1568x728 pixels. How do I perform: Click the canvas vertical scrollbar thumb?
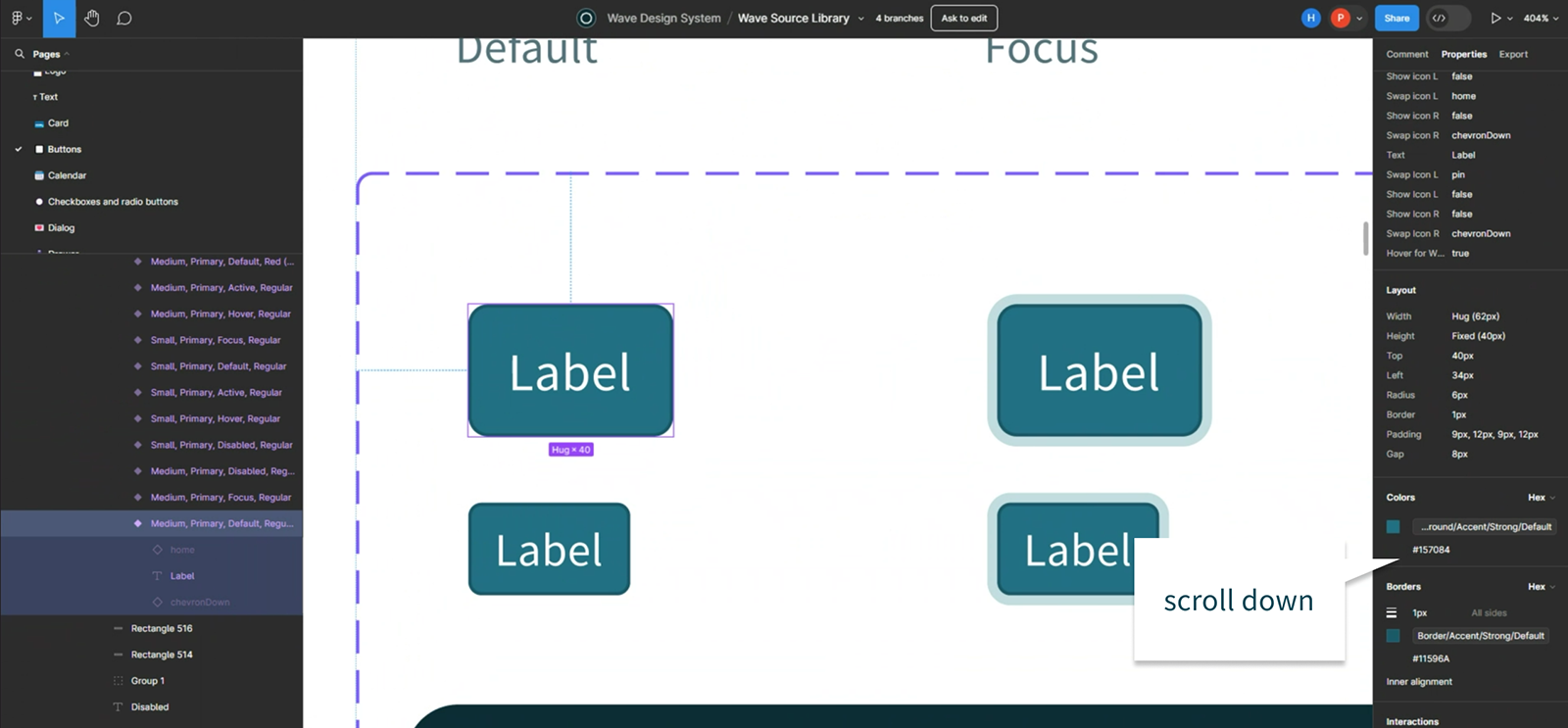tap(1365, 238)
